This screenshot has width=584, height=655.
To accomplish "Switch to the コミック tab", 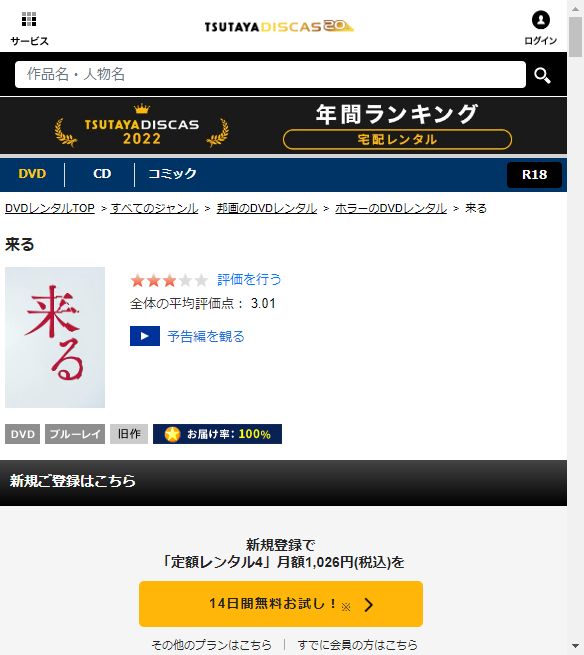I will 172,174.
